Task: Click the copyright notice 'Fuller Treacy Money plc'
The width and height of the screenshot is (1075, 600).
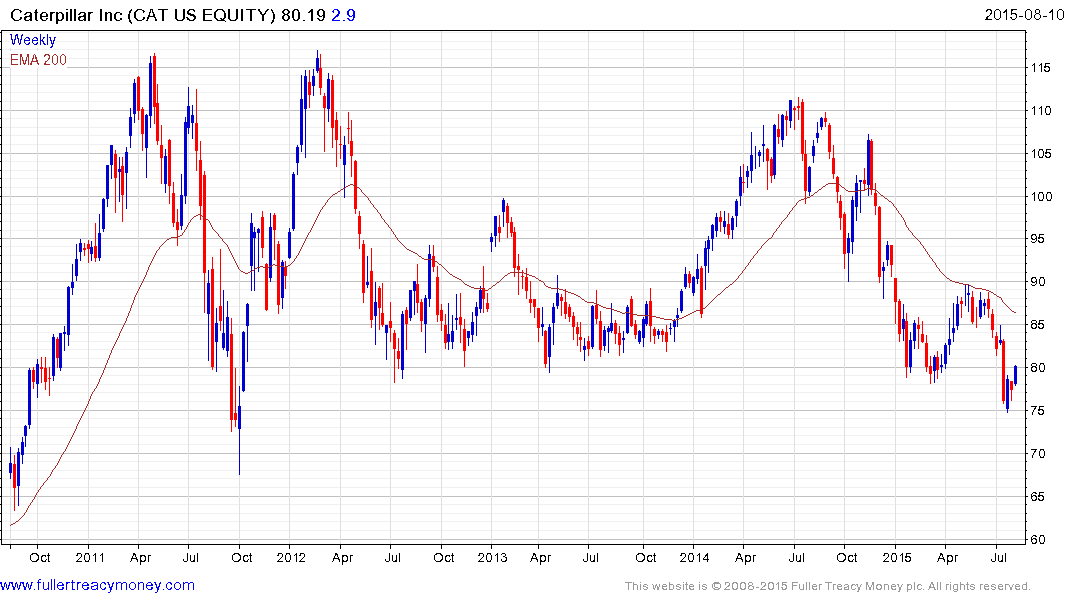Action: pyautogui.click(x=856, y=586)
